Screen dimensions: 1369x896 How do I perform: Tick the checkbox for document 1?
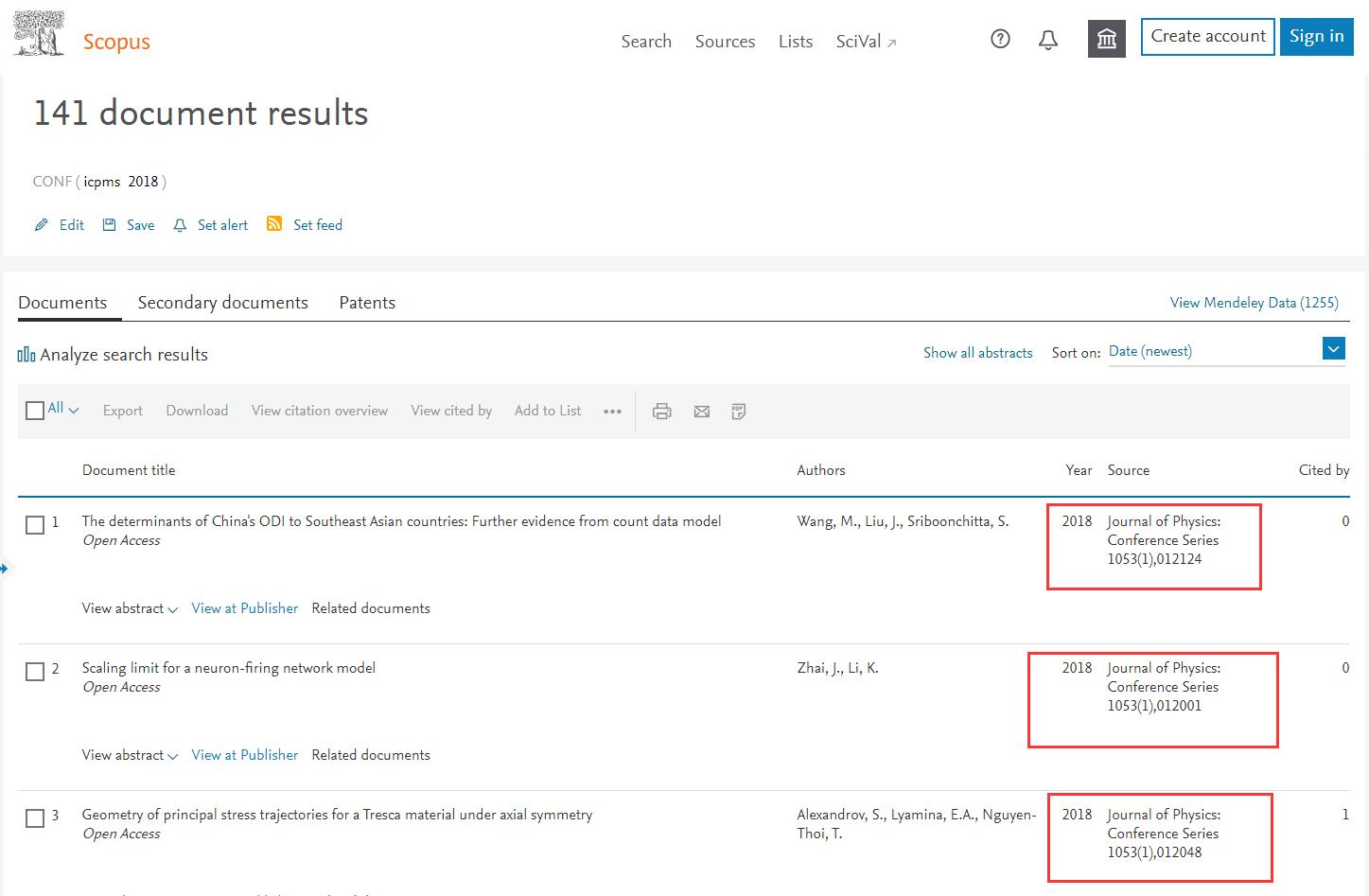pyautogui.click(x=35, y=525)
